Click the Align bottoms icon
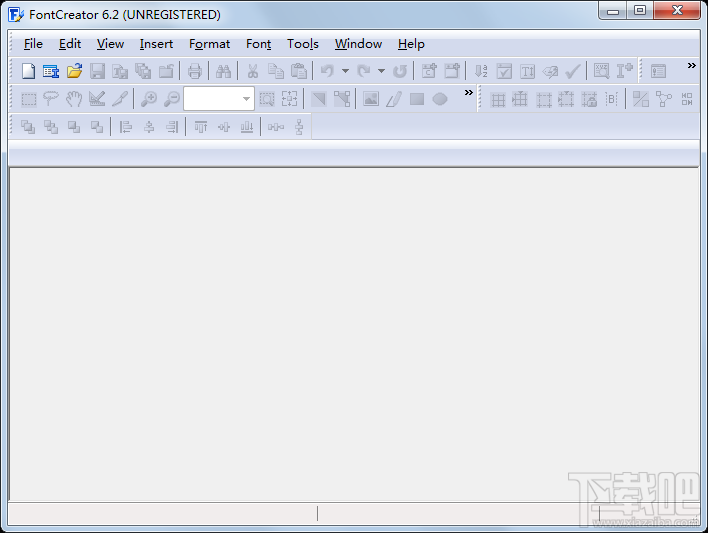 [x=247, y=127]
